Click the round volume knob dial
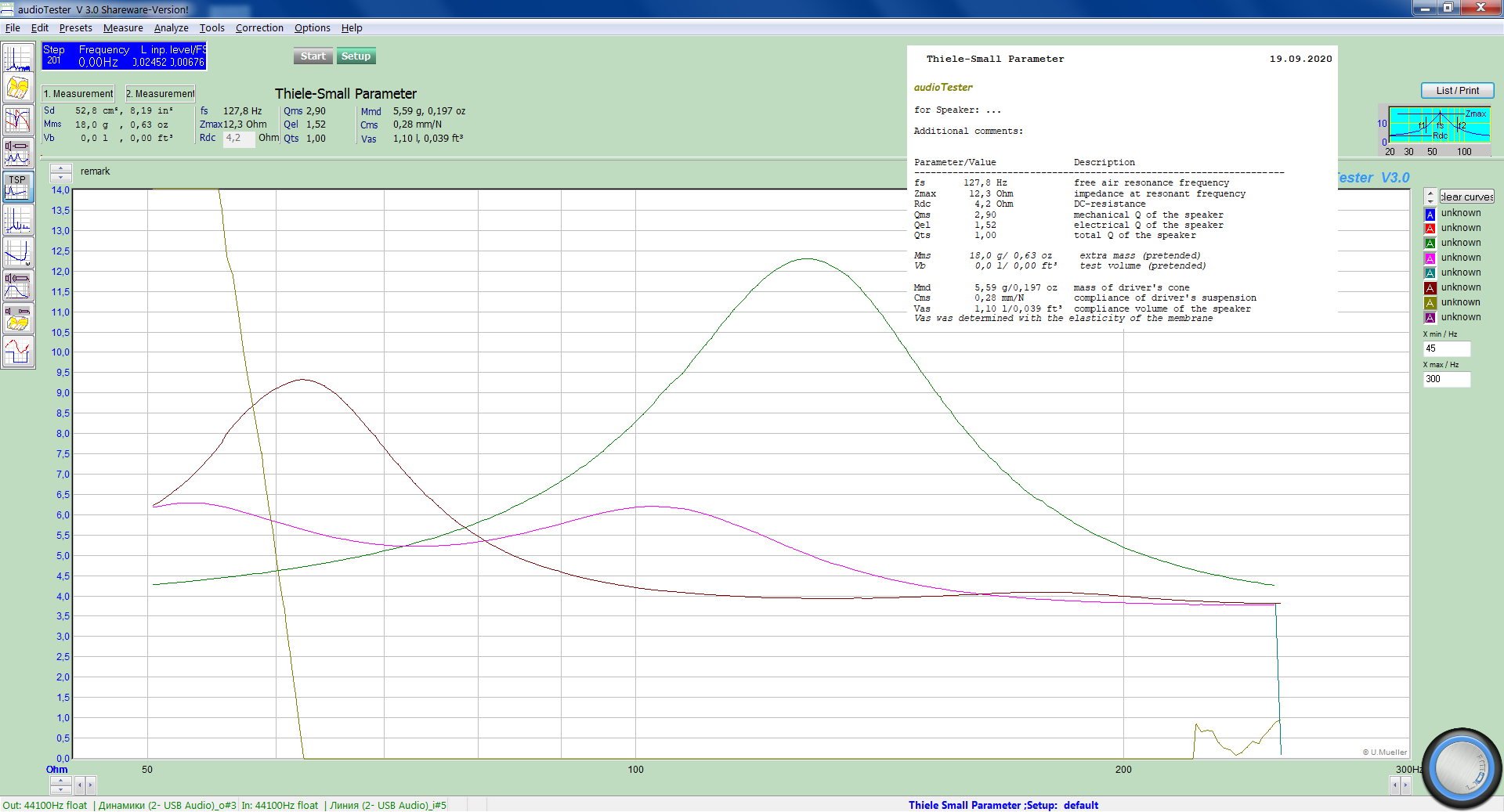 pyautogui.click(x=1460, y=768)
